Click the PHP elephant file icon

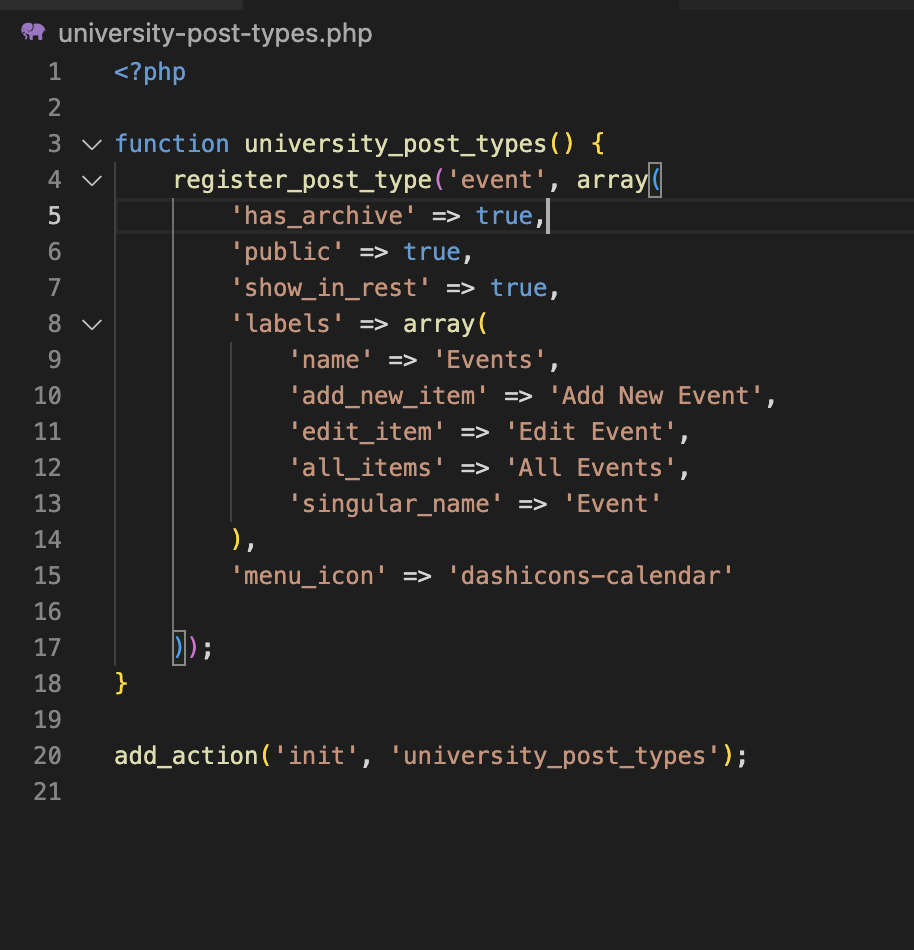coord(33,32)
